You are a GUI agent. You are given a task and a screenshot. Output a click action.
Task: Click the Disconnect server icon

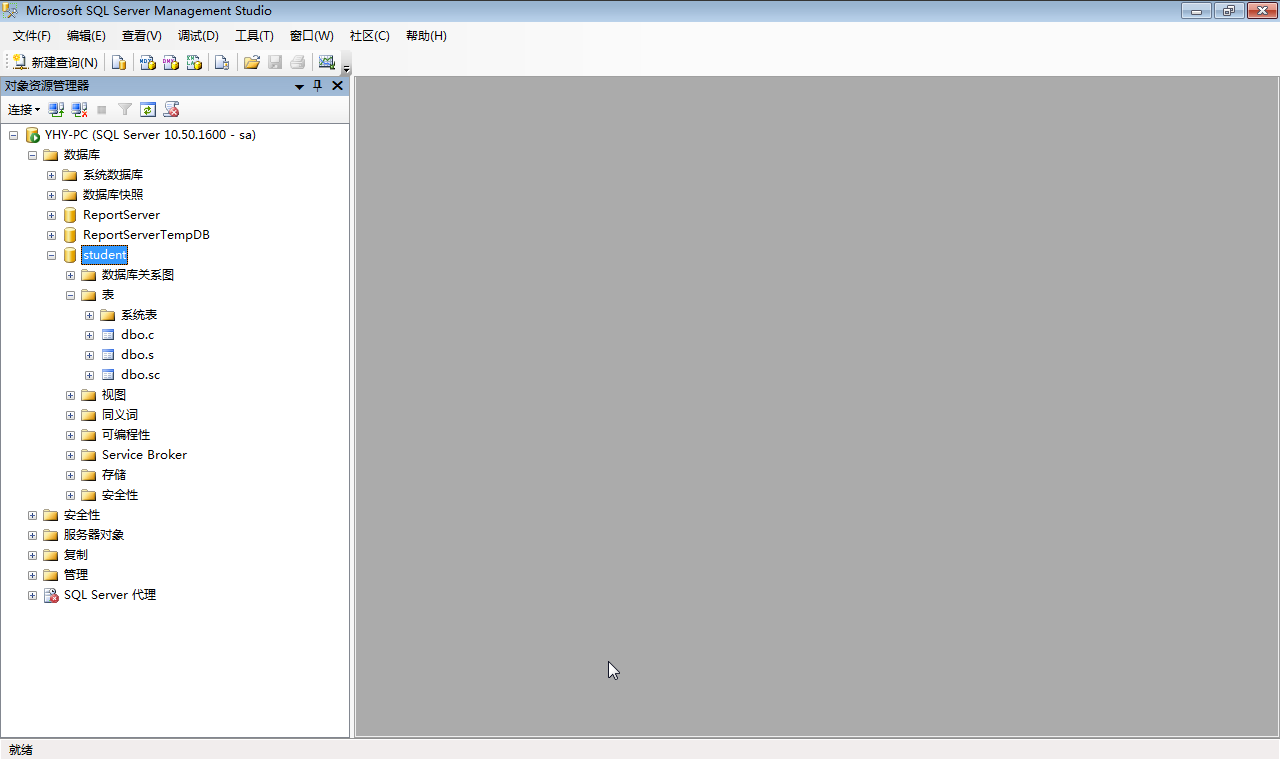[79, 109]
